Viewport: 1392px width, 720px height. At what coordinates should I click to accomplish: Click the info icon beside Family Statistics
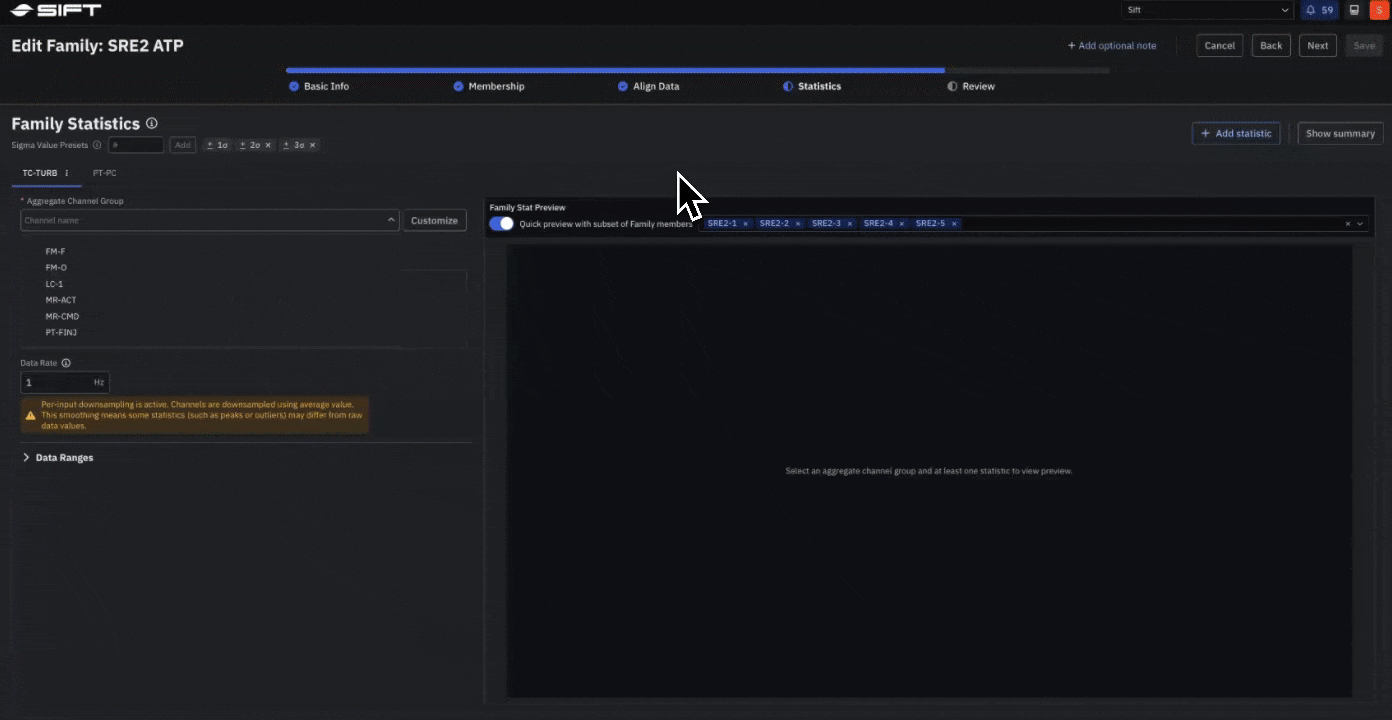(152, 124)
